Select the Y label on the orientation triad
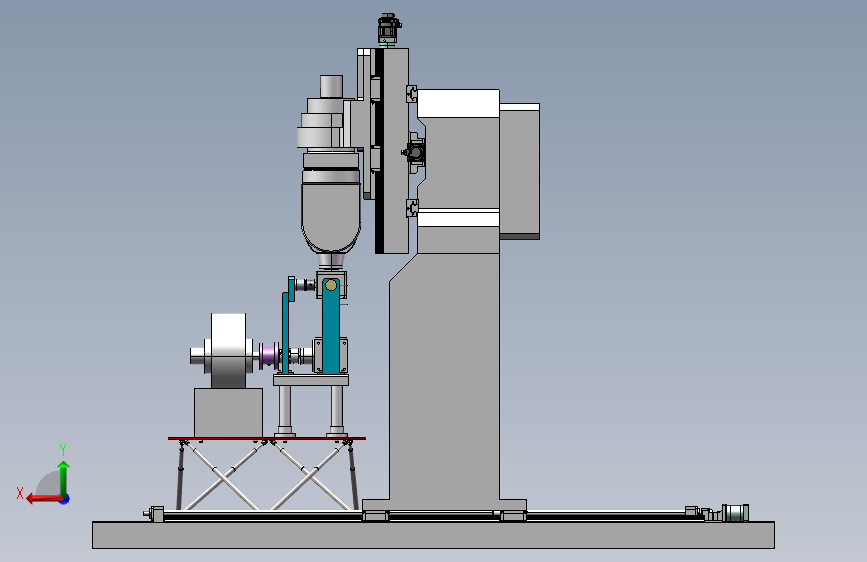 click(x=63, y=449)
